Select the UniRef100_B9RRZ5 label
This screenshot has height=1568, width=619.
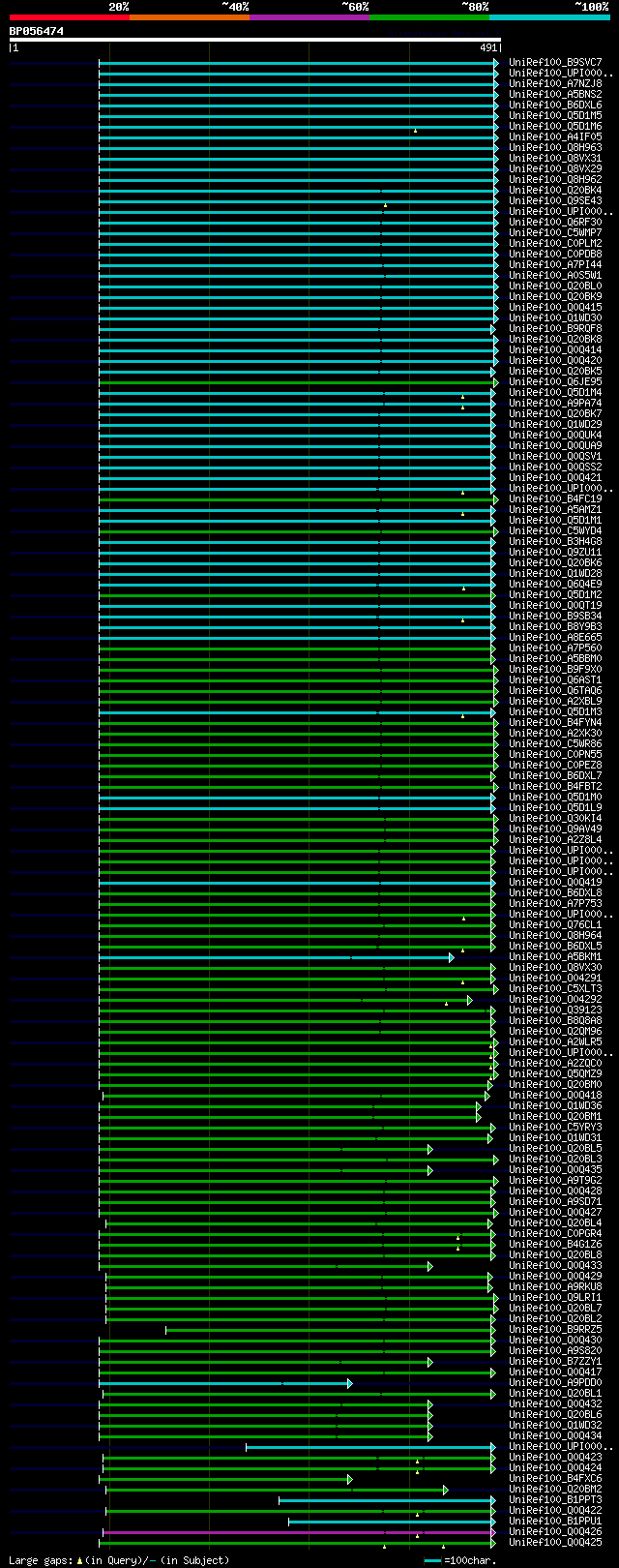point(555,1330)
